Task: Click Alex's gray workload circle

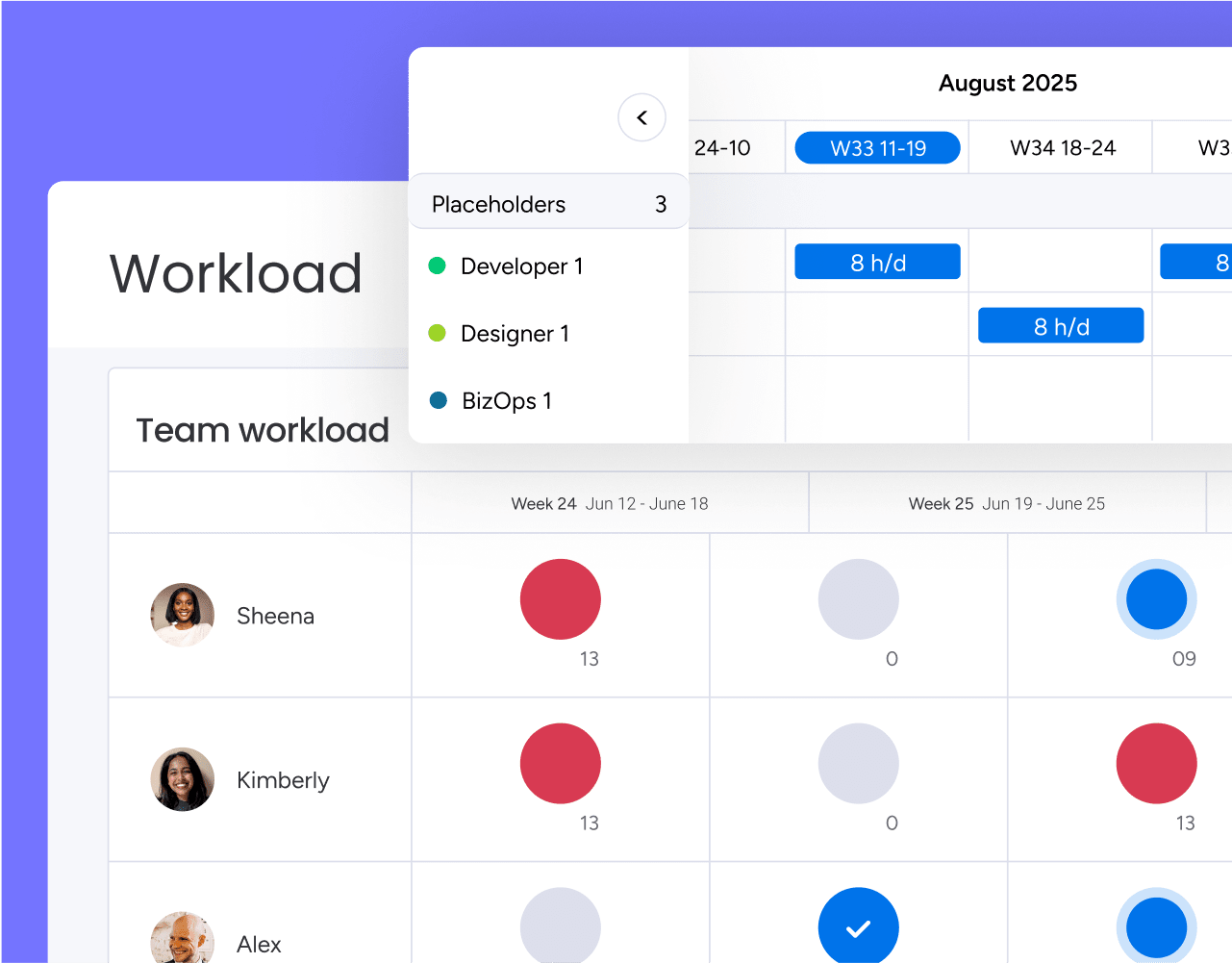Action: pos(560,926)
